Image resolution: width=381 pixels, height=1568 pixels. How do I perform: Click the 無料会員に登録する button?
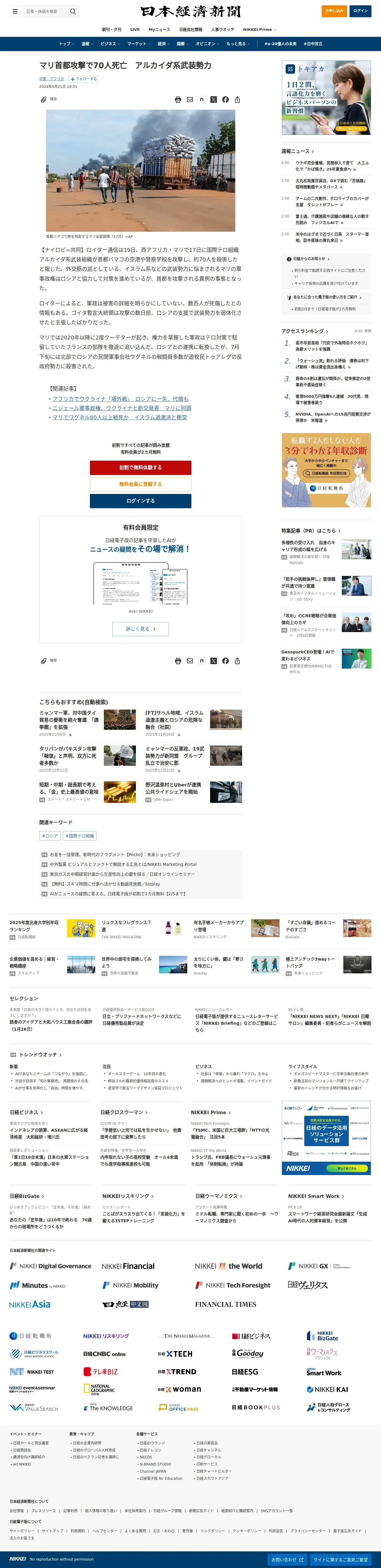coord(140,484)
